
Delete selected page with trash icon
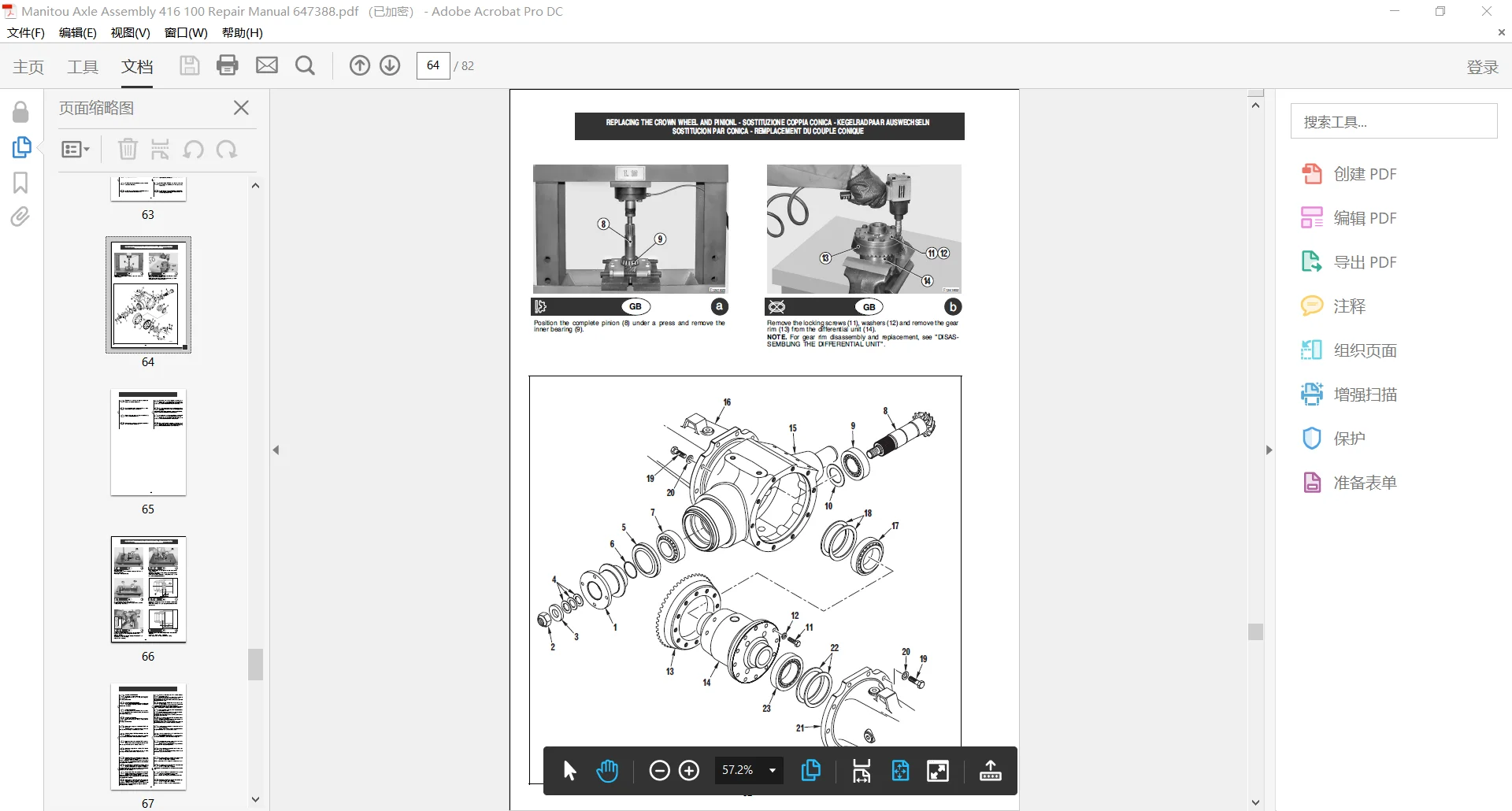click(x=128, y=149)
